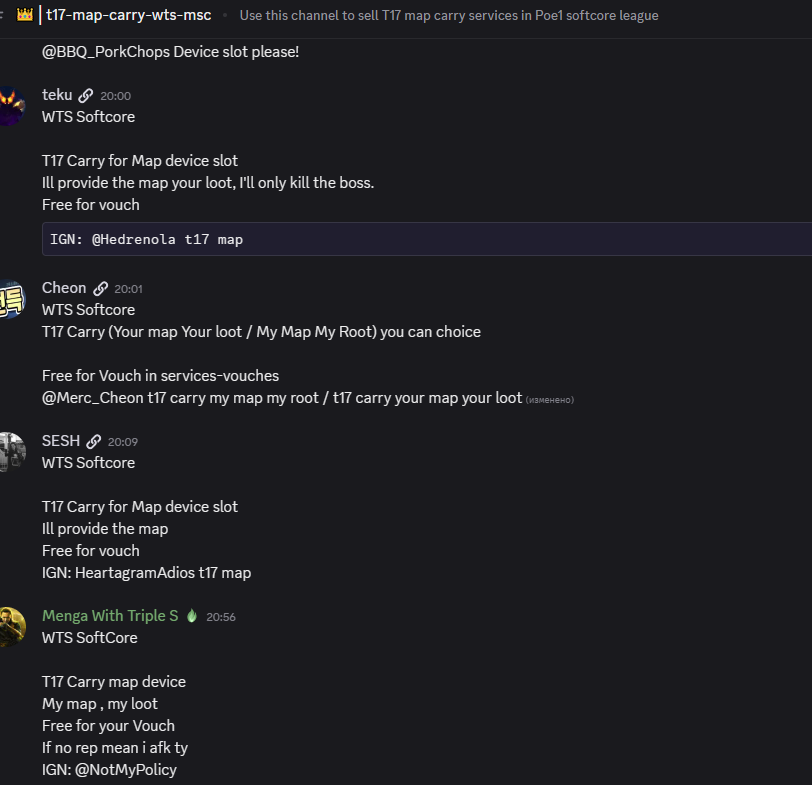Select the SESH username
Viewport: 812px width, 785px height.
pos(61,440)
